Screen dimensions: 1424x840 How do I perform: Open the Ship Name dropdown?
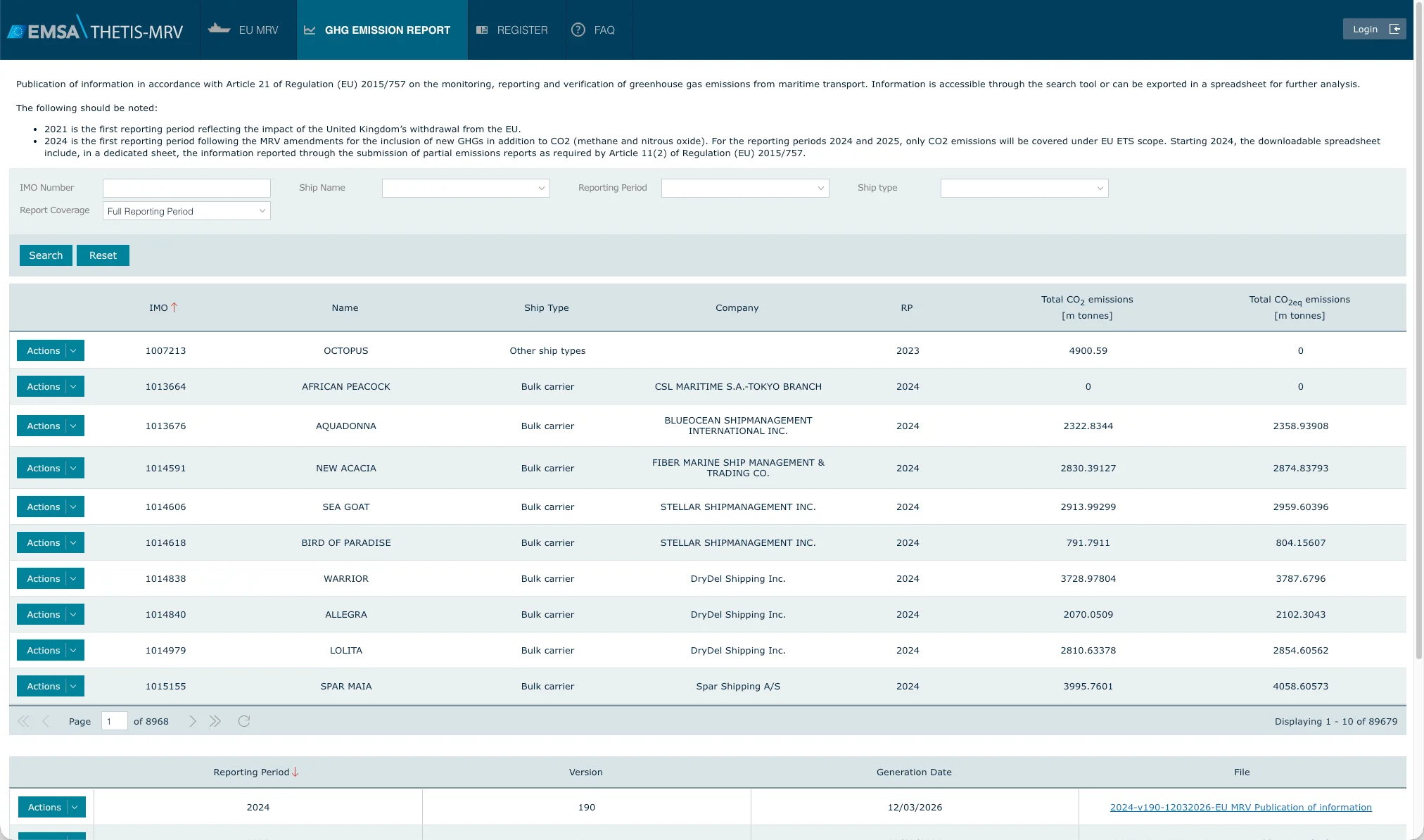point(541,188)
